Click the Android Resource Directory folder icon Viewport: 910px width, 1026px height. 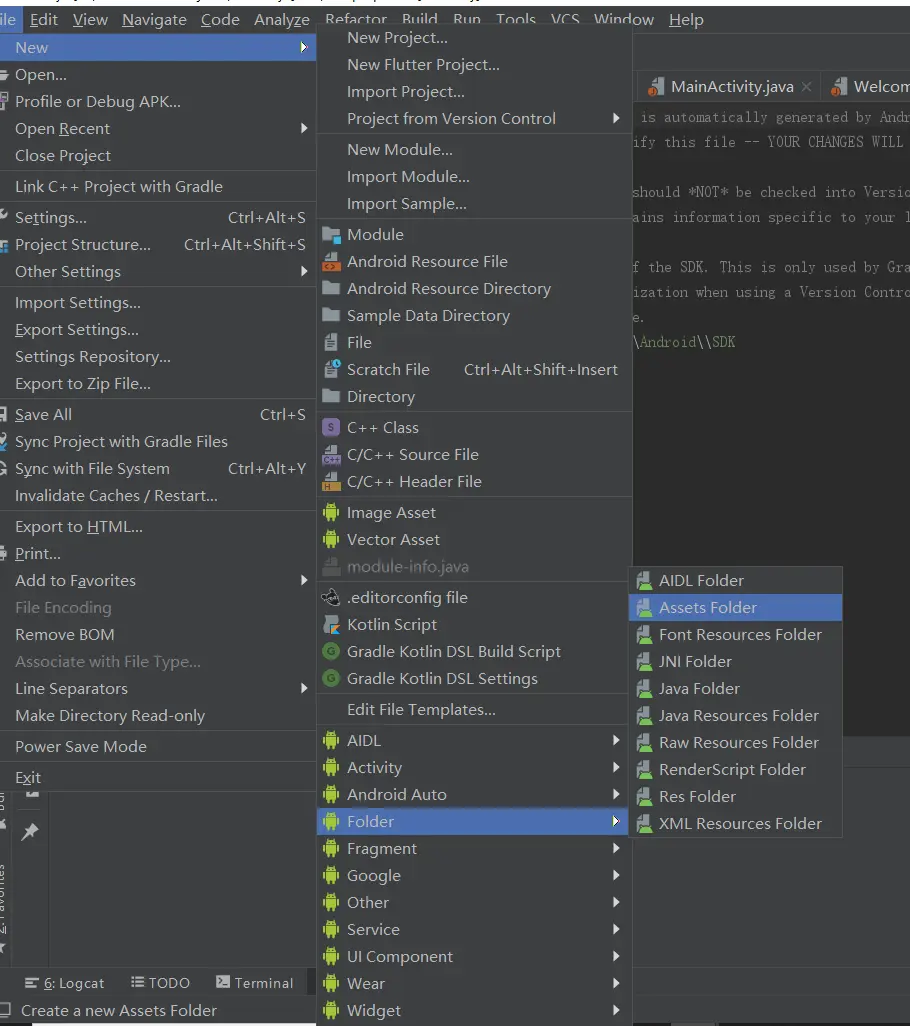[x=332, y=289]
